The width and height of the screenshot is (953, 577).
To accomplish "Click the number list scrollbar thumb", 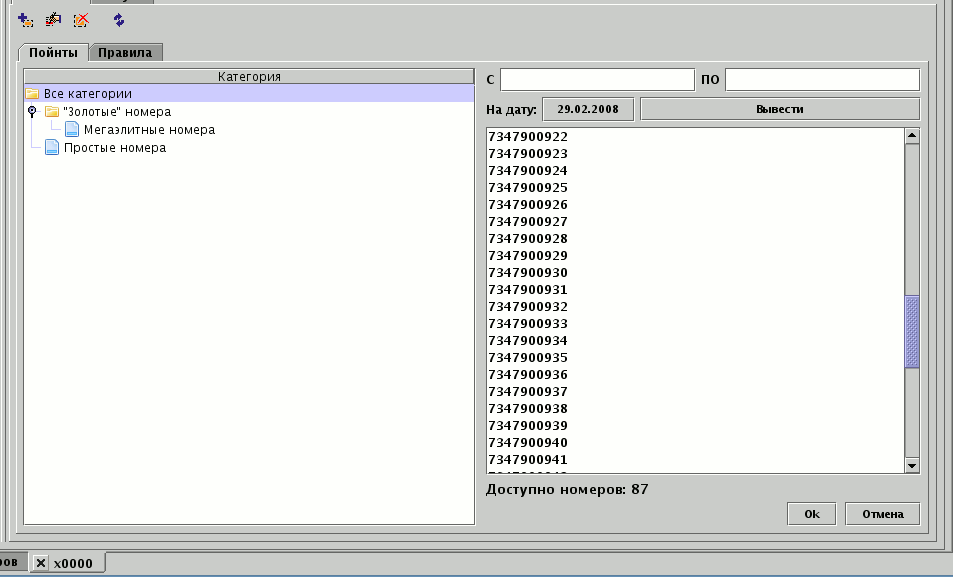I will click(x=911, y=332).
